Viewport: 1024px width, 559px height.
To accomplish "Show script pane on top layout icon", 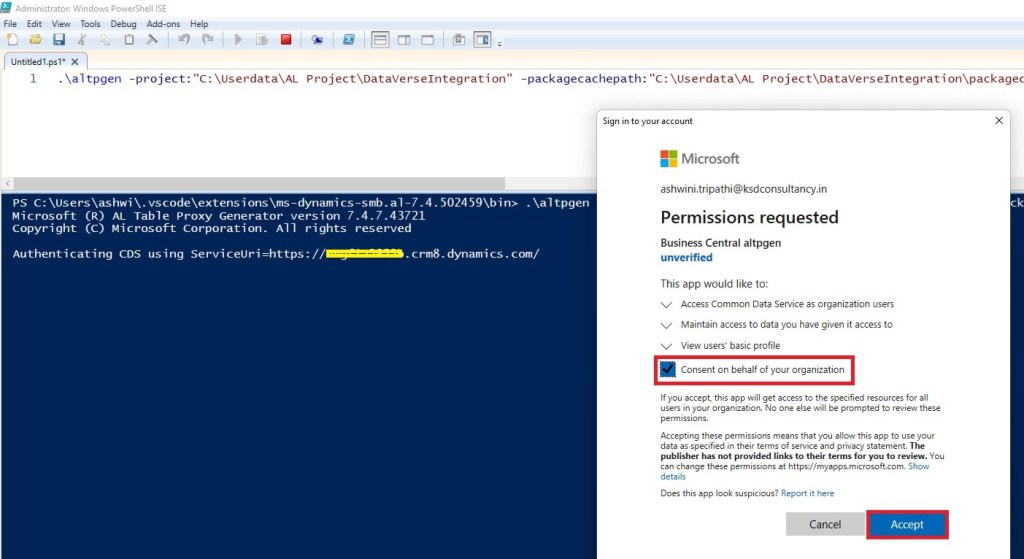I will (380, 40).
